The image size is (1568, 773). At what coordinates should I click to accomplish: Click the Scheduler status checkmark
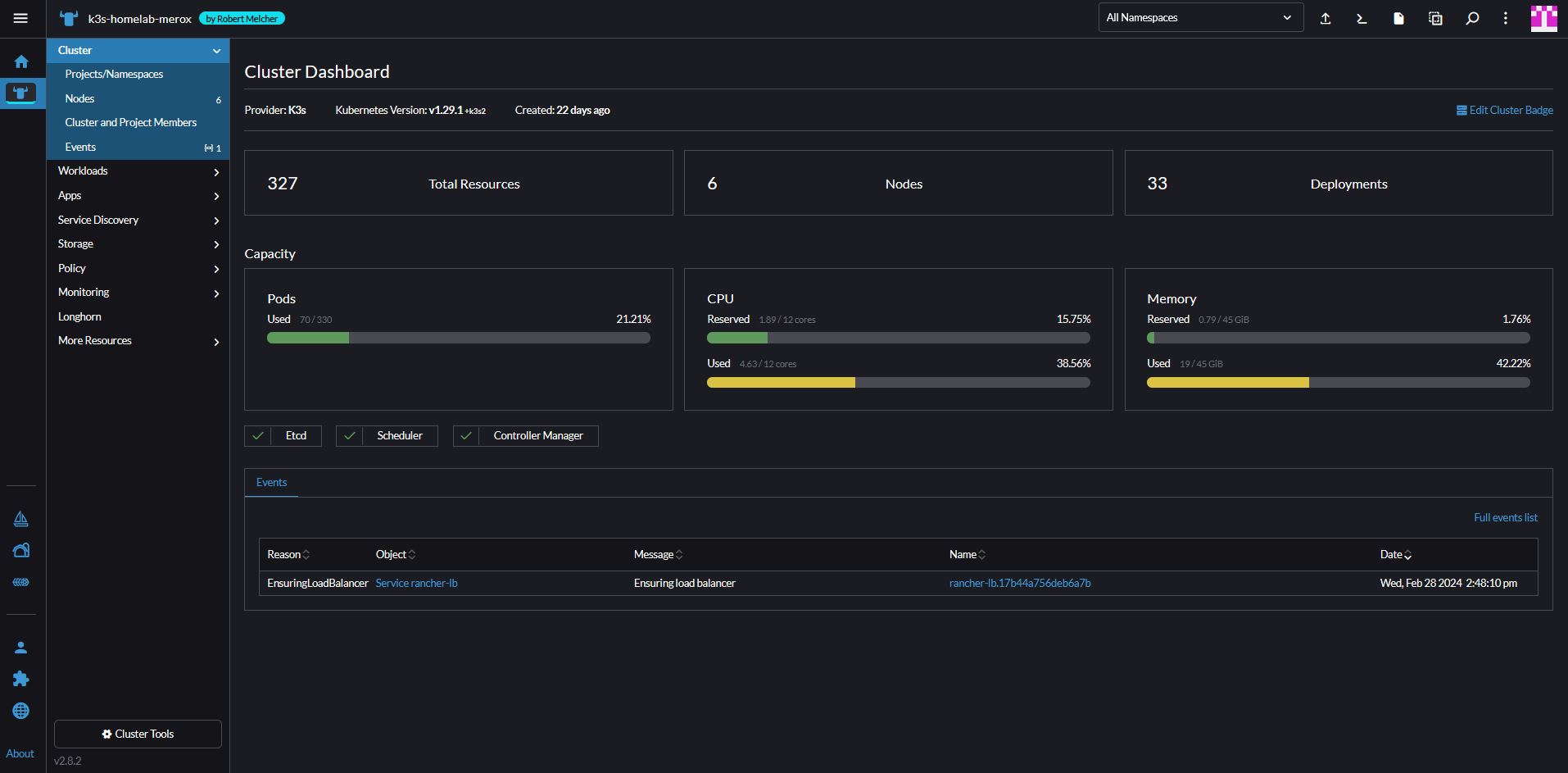tap(350, 436)
